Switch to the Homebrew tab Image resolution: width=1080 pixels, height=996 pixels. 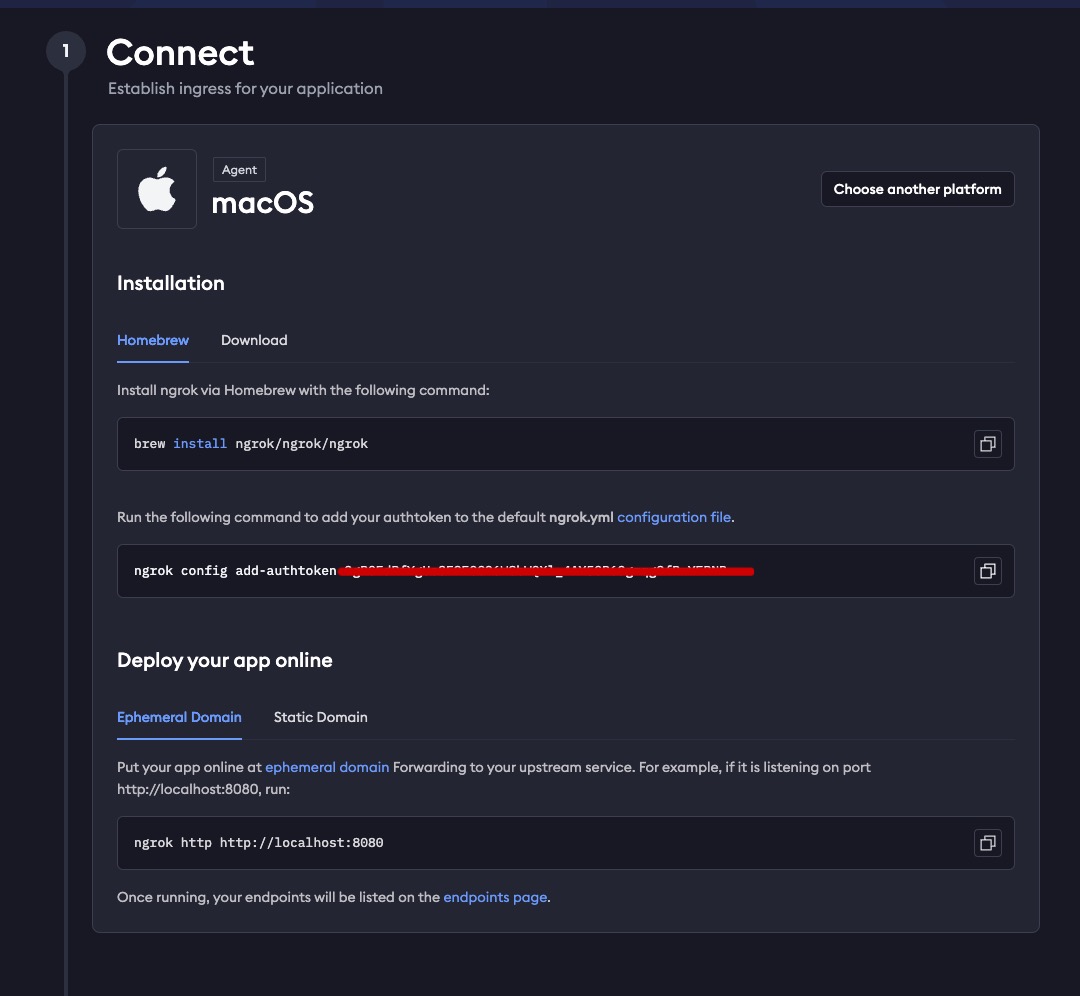(153, 340)
